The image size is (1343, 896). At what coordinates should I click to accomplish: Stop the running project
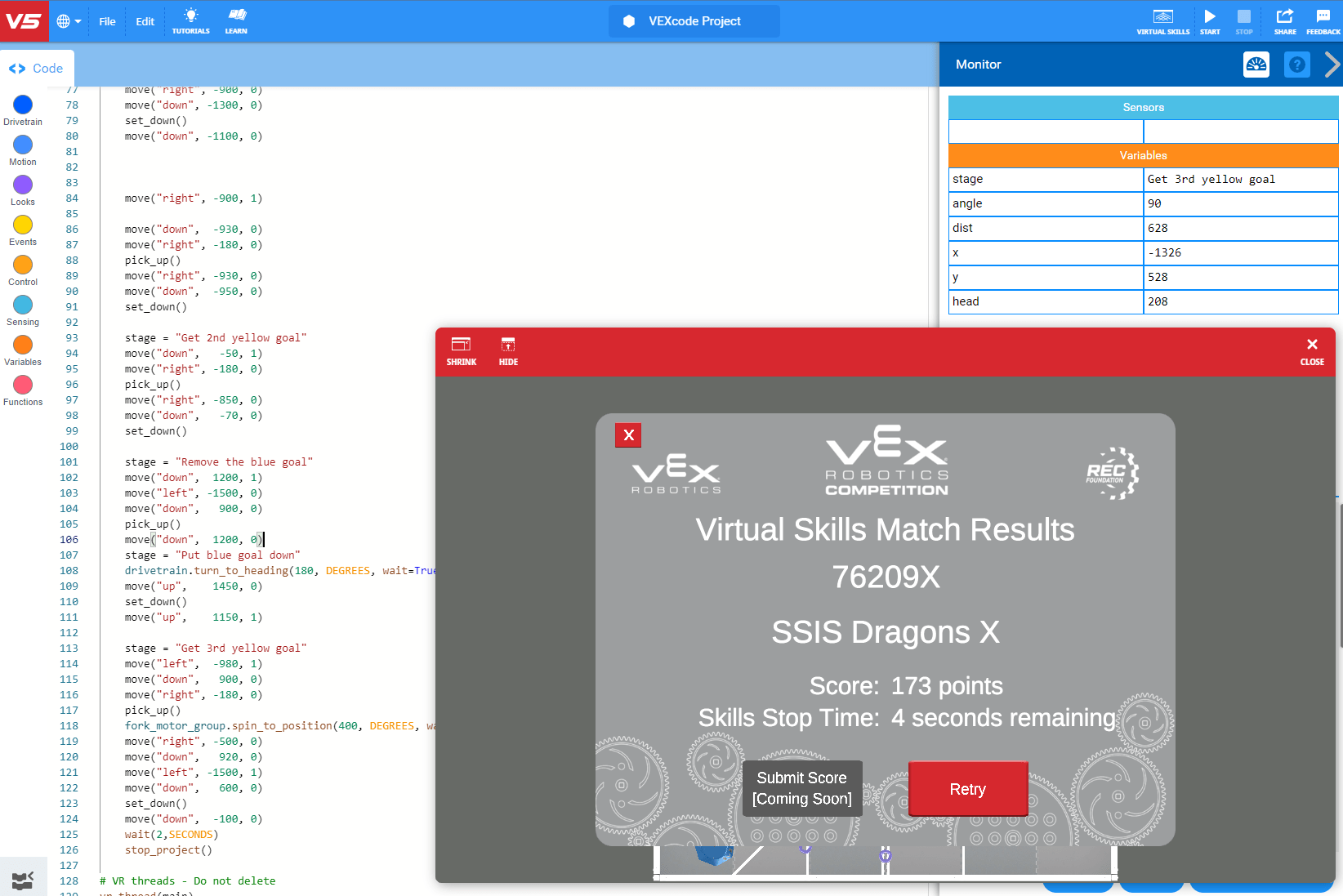[1243, 21]
